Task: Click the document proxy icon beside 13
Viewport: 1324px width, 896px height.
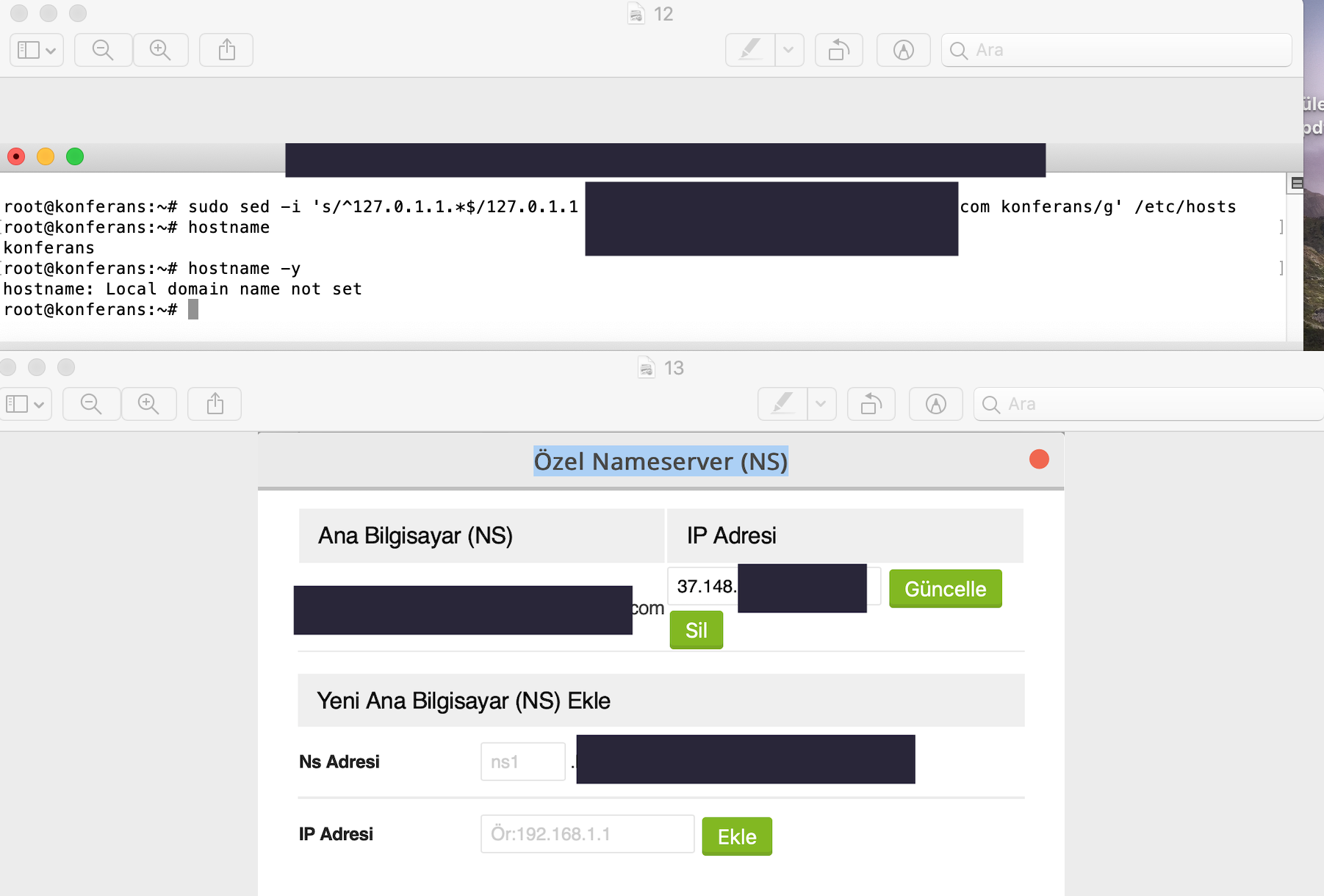Action: 647,368
